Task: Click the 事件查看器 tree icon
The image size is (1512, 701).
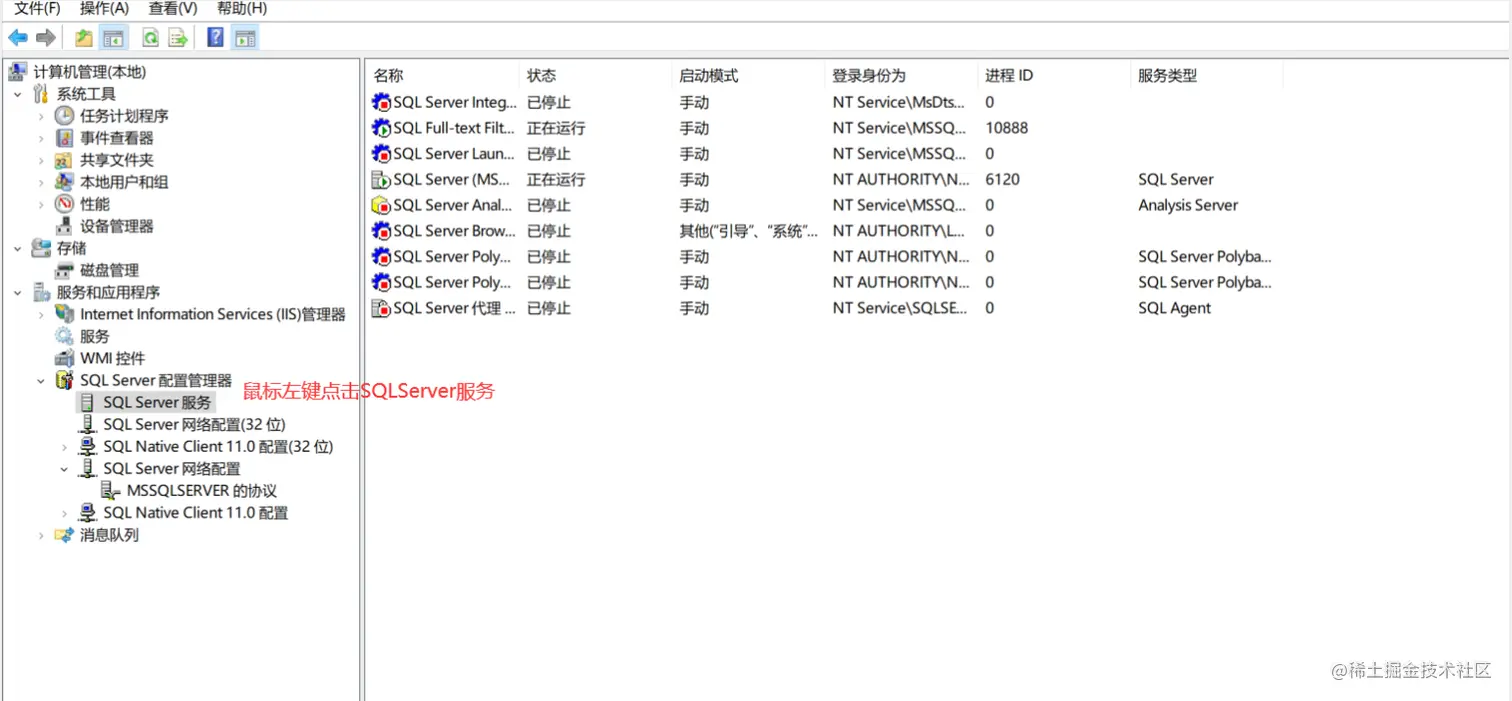Action: click(x=64, y=138)
